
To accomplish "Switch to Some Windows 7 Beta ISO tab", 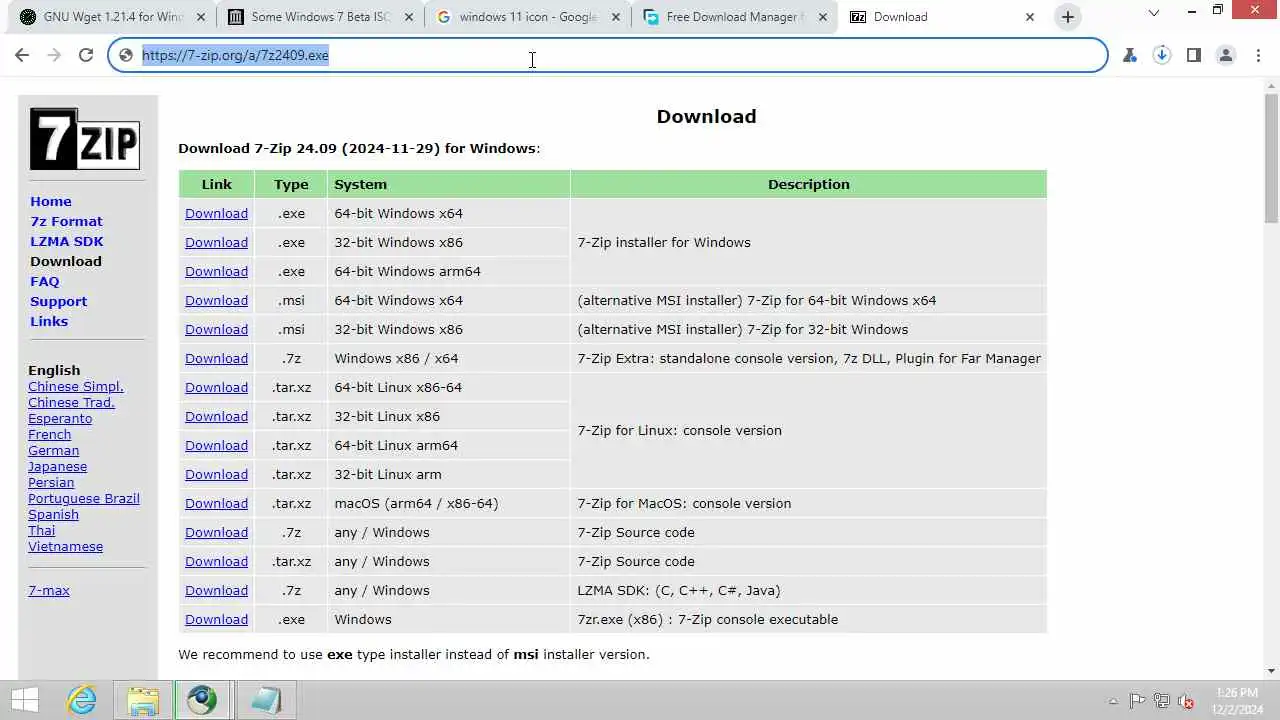I will point(318,17).
